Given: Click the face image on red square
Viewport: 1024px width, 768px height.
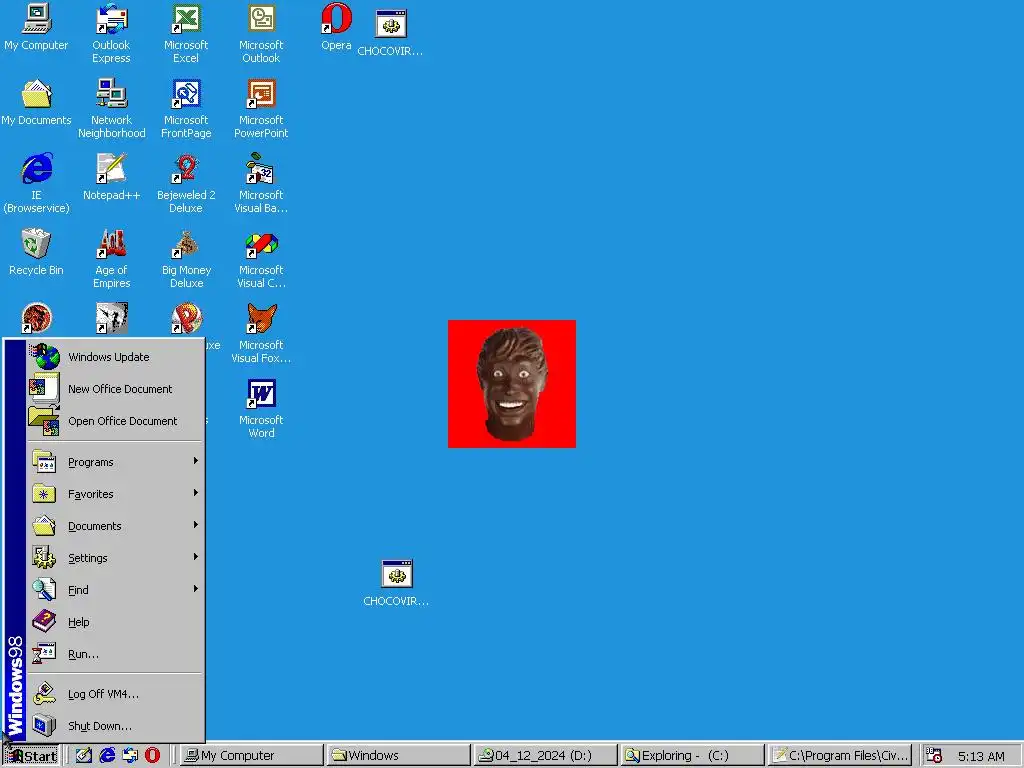Looking at the screenshot, I should pyautogui.click(x=512, y=384).
